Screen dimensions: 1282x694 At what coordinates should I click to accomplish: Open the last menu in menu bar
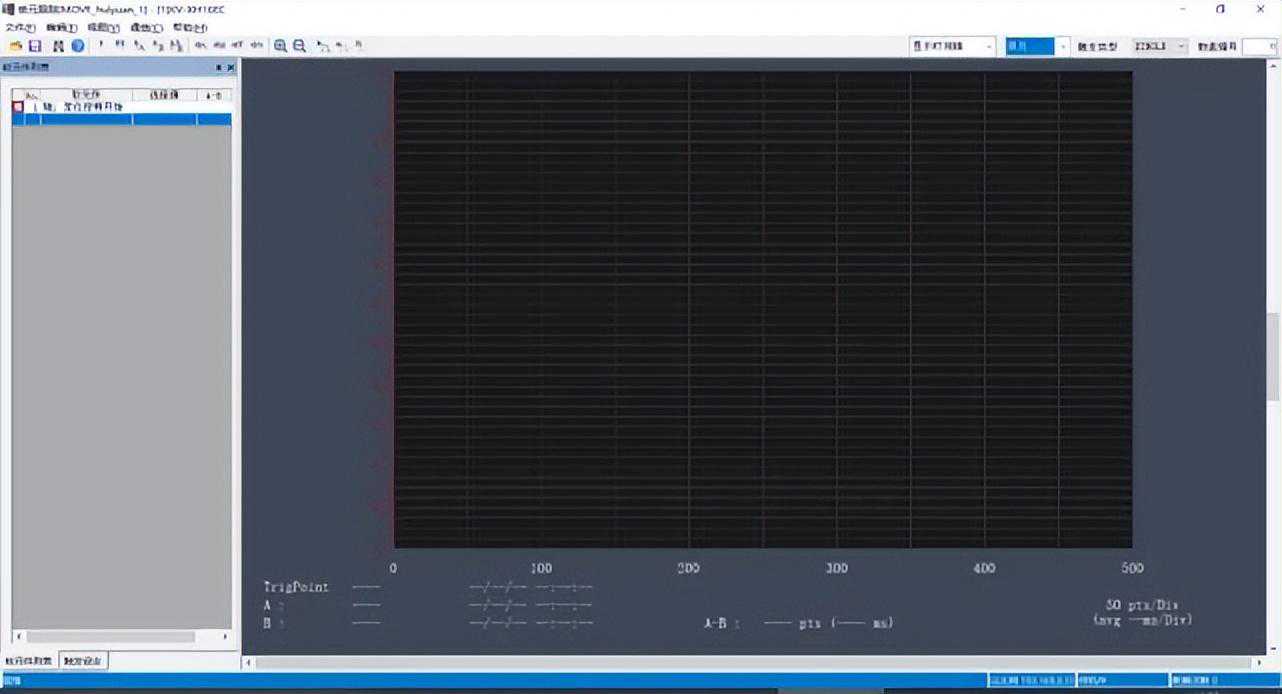(x=190, y=28)
